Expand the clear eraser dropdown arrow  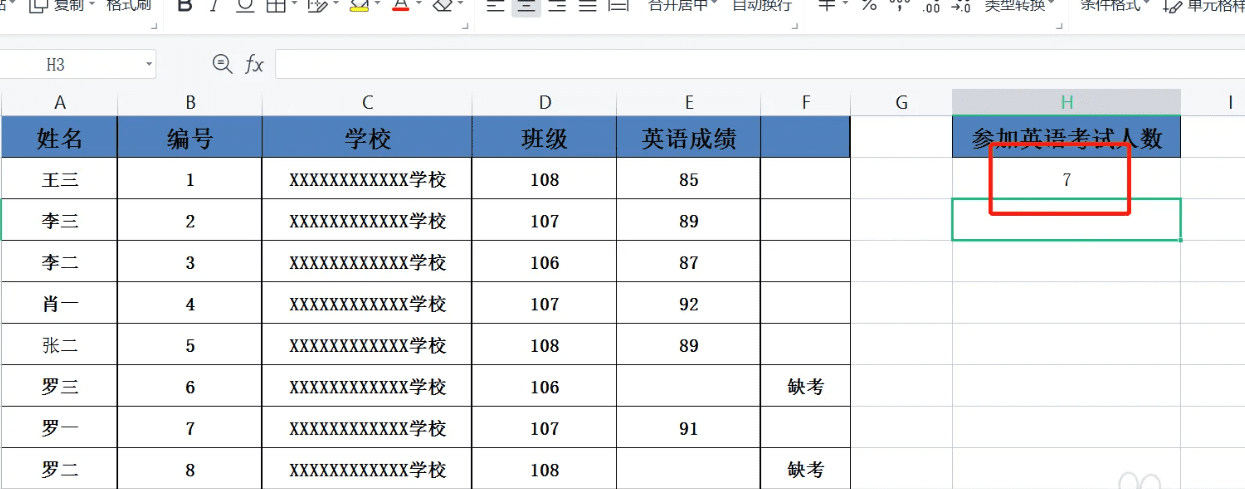462,5
